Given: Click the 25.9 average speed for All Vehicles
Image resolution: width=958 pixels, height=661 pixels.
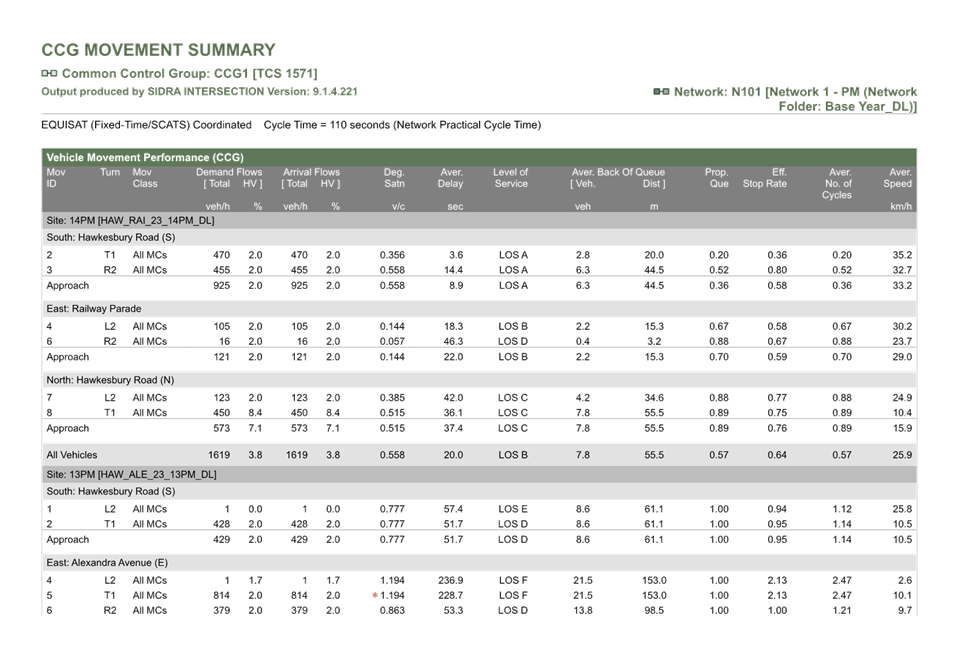Looking at the screenshot, I should pyautogui.click(x=902, y=455).
